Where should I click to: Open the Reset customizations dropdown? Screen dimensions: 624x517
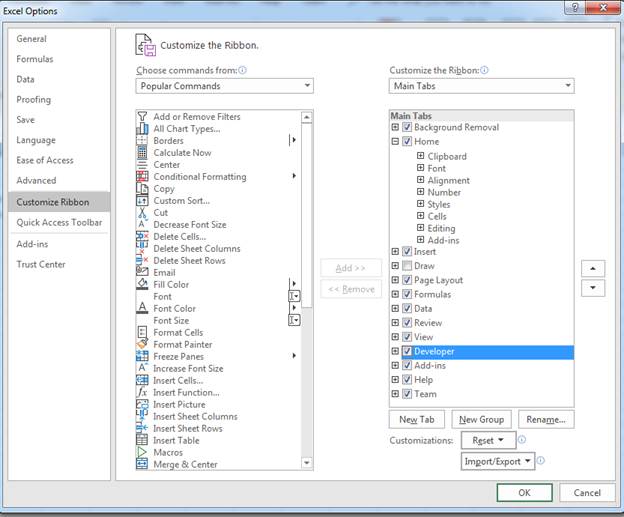click(488, 440)
